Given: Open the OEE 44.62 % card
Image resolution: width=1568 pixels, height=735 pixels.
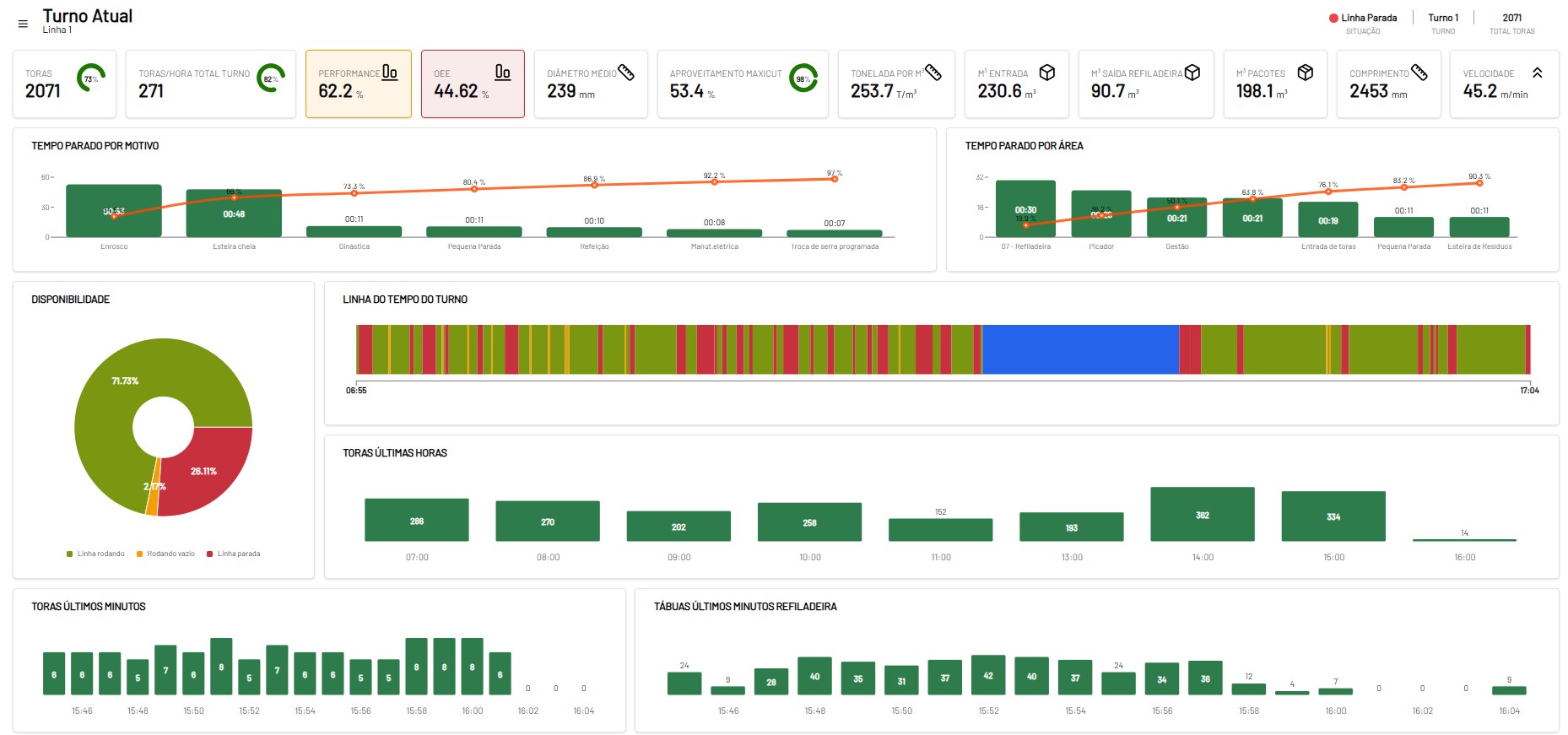Looking at the screenshot, I should (473, 84).
